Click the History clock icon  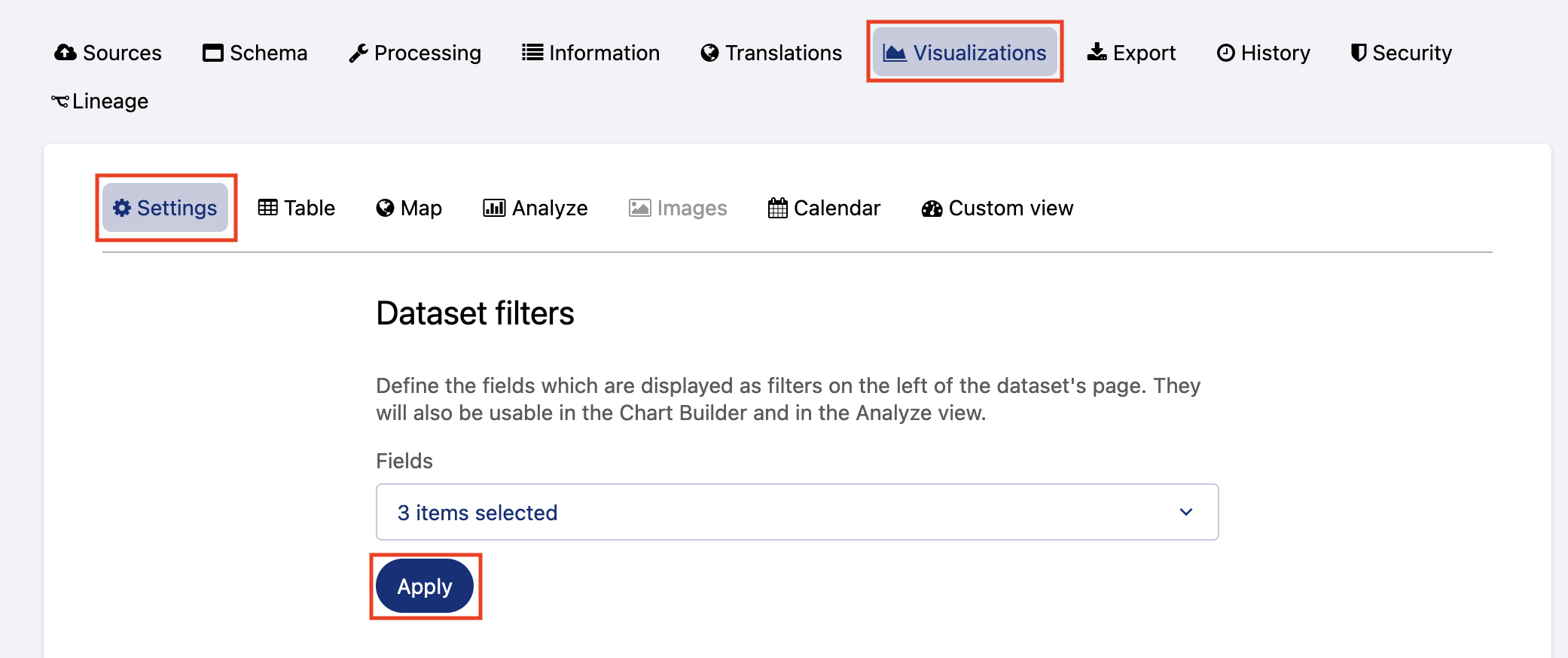click(x=1226, y=53)
